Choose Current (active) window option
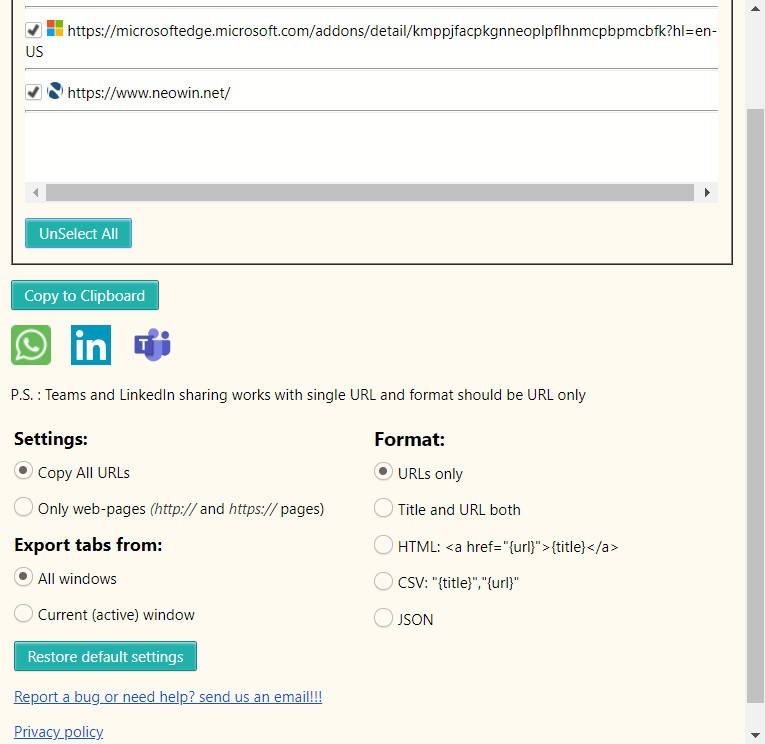This screenshot has width=765, height=744. tap(24, 613)
